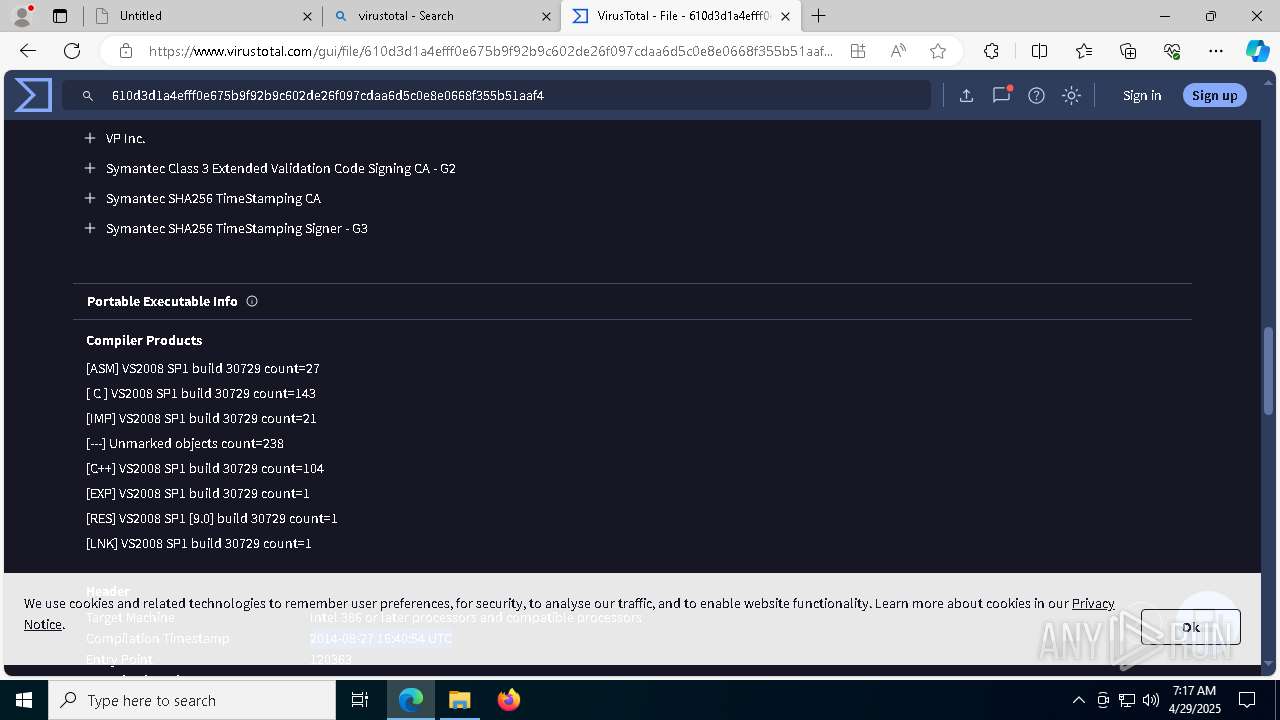Click the browser profile avatar icon
The image size is (1280, 720).
[x=22, y=16]
